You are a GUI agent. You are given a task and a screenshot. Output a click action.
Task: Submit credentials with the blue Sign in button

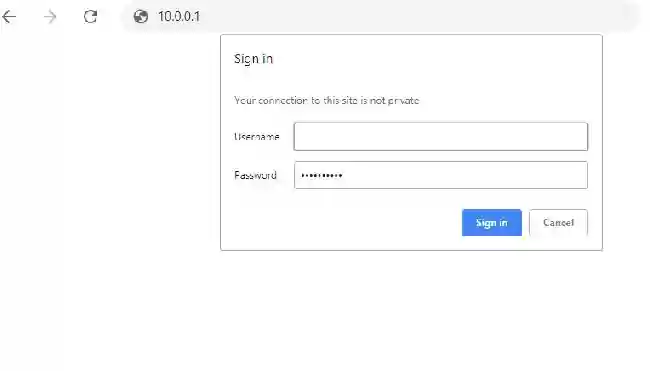point(492,223)
